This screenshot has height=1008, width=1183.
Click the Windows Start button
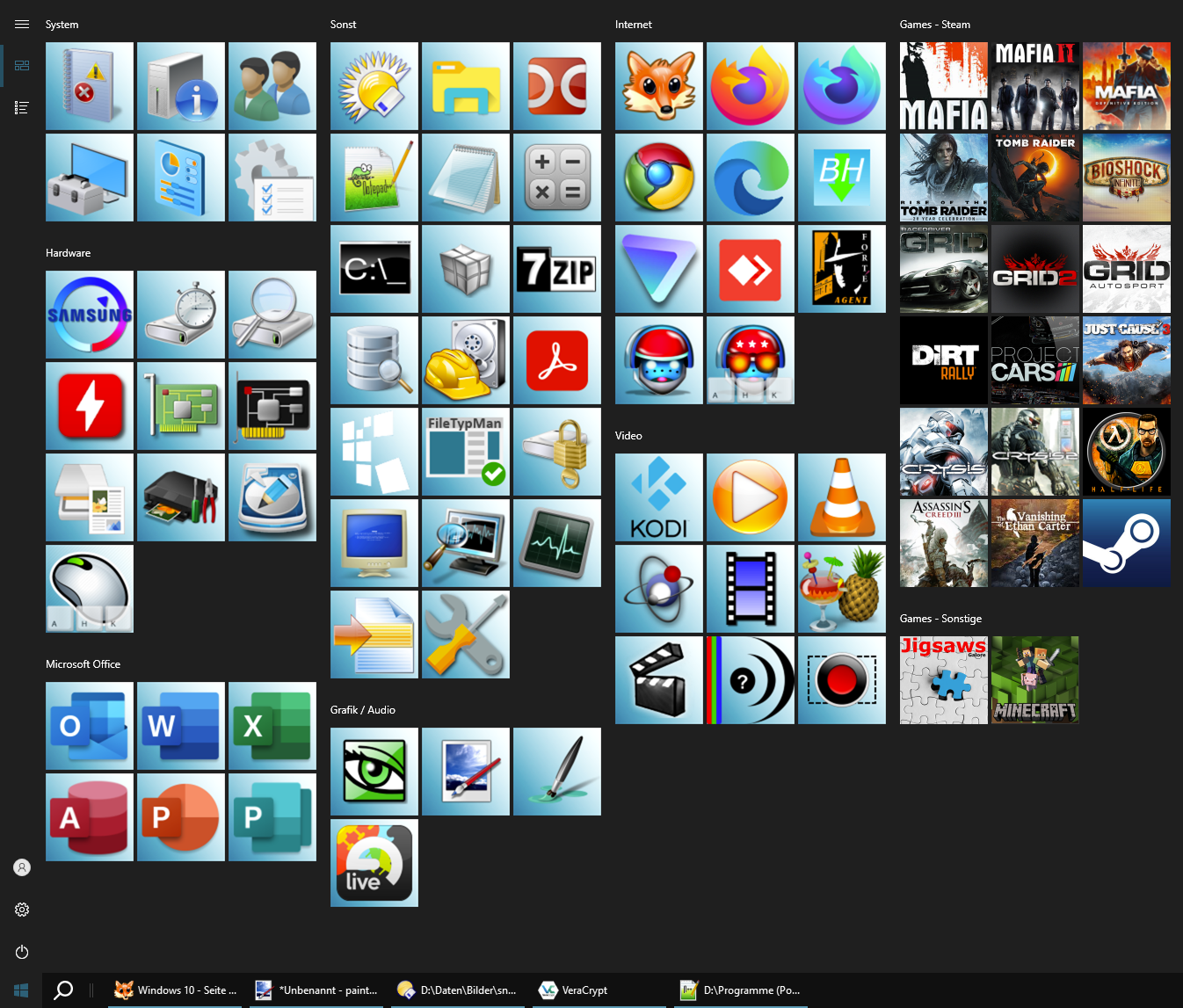tap(21, 990)
